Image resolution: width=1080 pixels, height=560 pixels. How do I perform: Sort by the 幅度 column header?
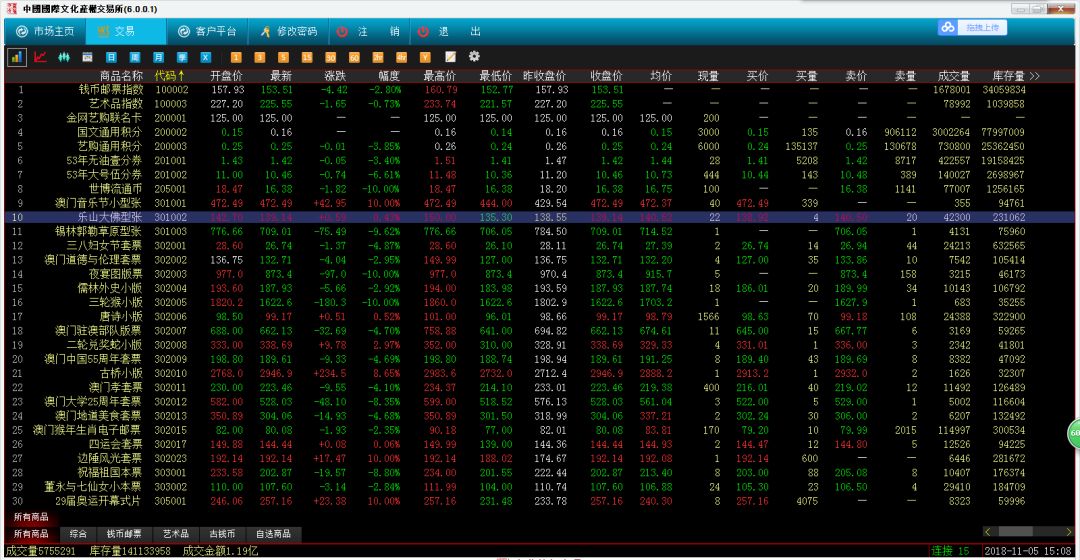[388, 76]
